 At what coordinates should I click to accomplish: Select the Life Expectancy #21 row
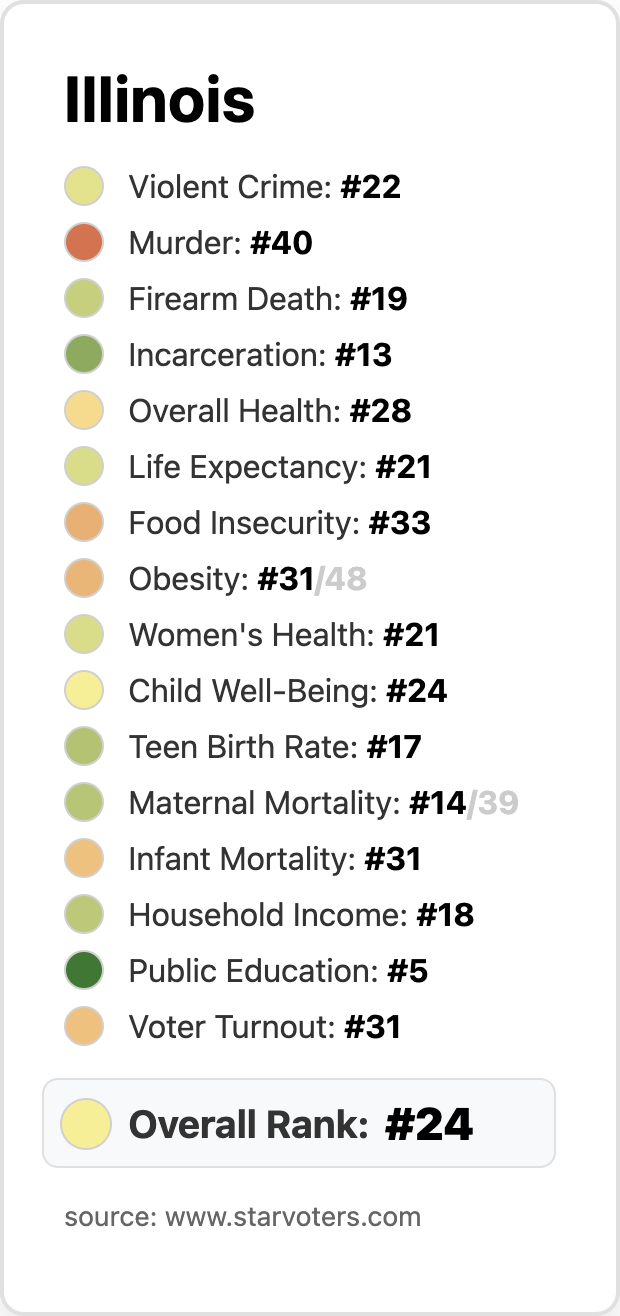(280, 467)
